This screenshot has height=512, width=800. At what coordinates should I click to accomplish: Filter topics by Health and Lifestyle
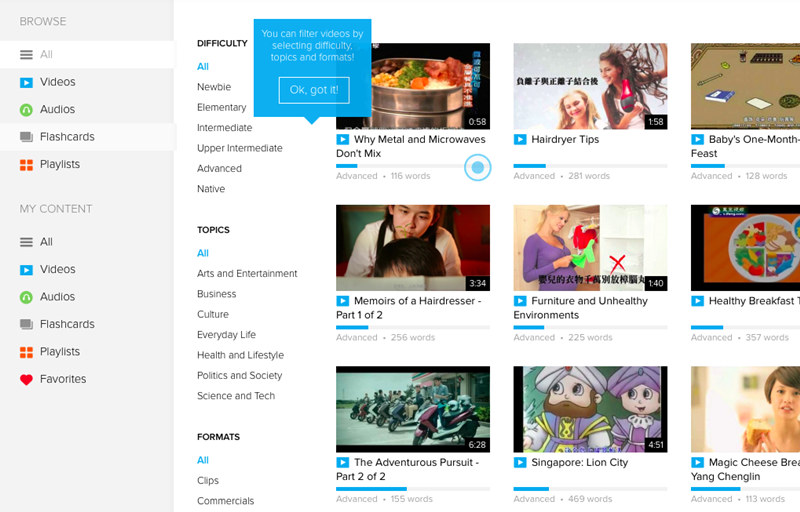tap(240, 355)
